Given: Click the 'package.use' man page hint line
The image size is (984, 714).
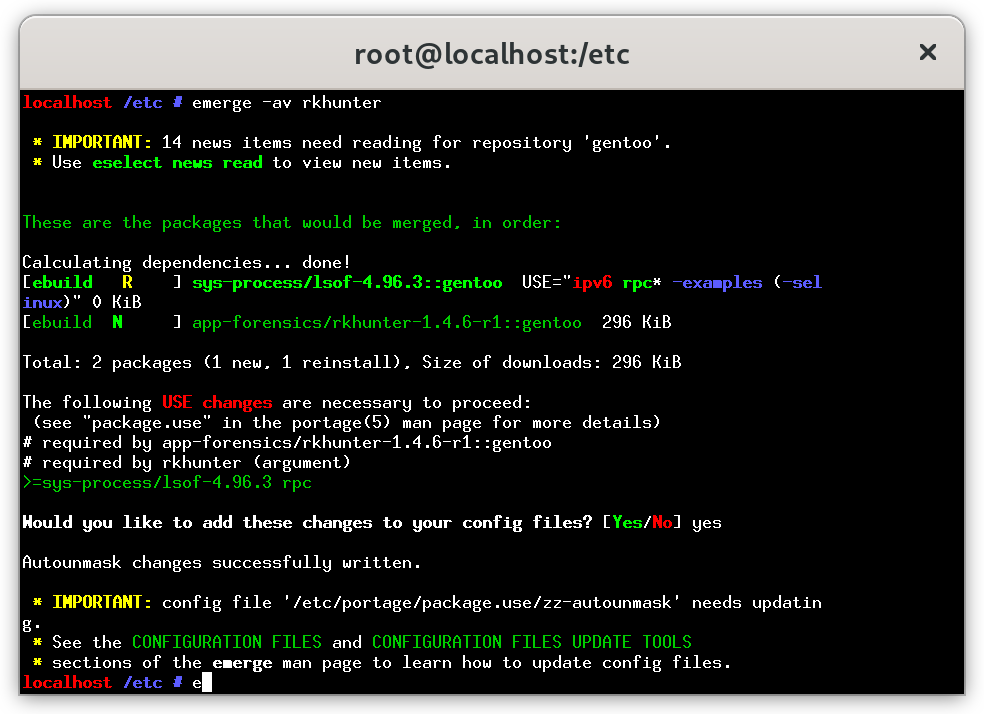Looking at the screenshot, I should (346, 423).
